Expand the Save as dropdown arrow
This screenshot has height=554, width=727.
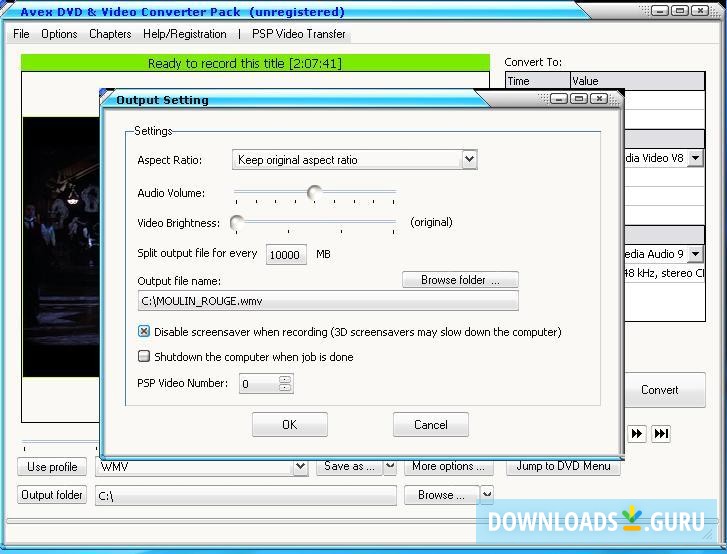point(390,466)
